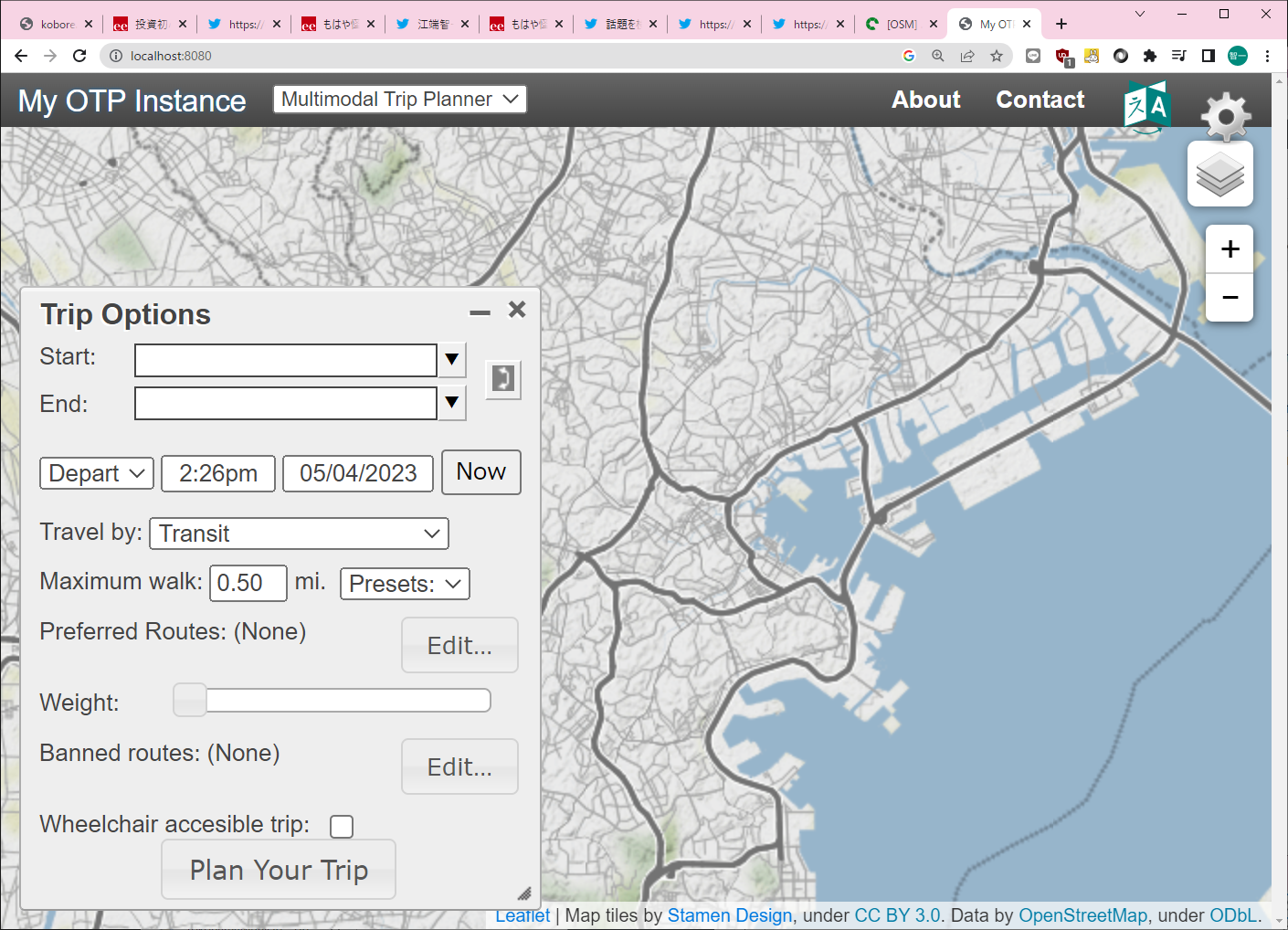1288x930 pixels.
Task: Open the Depart time mode dropdown
Action: point(96,473)
